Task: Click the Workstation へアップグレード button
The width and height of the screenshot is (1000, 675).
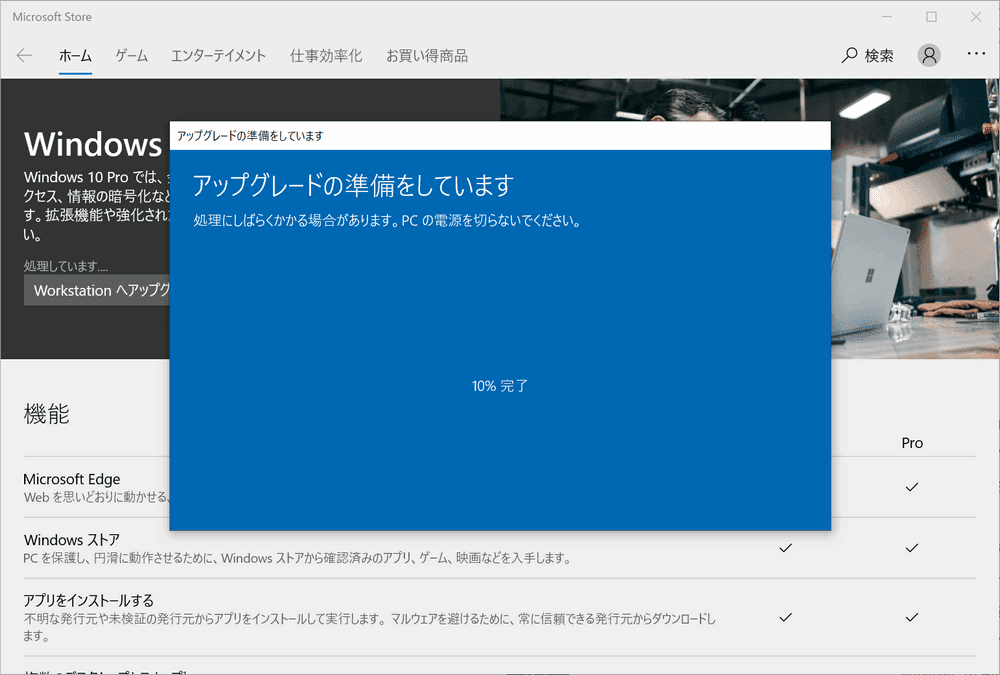Action: [97, 290]
